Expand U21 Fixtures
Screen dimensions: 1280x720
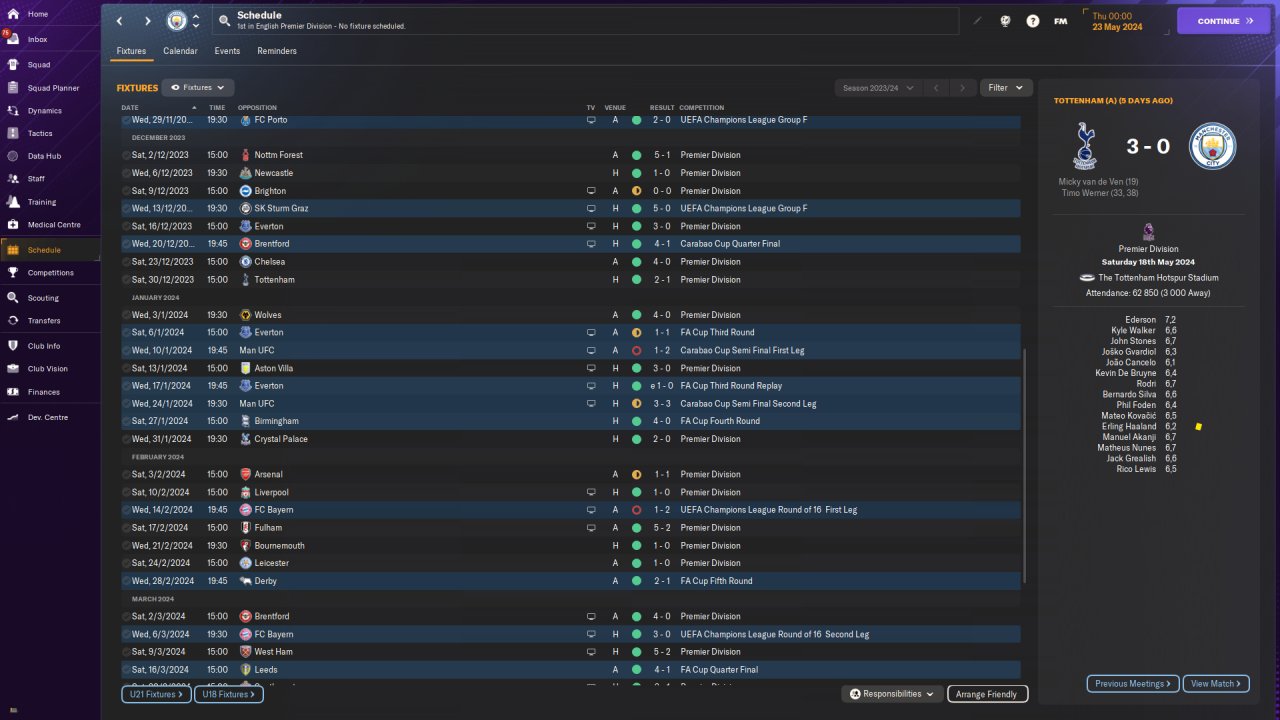click(156, 694)
